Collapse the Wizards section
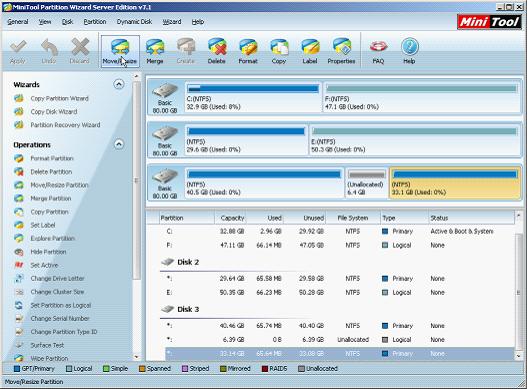 [119, 84]
